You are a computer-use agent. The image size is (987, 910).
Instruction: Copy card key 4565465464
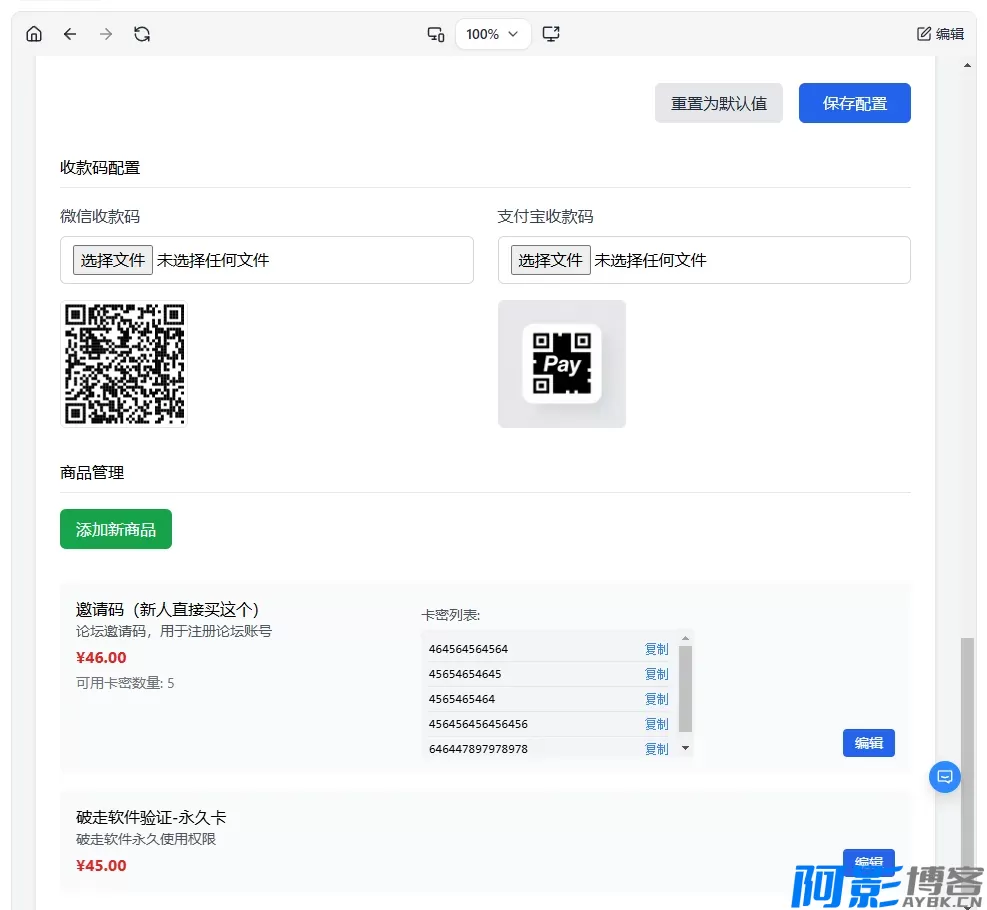(x=656, y=699)
